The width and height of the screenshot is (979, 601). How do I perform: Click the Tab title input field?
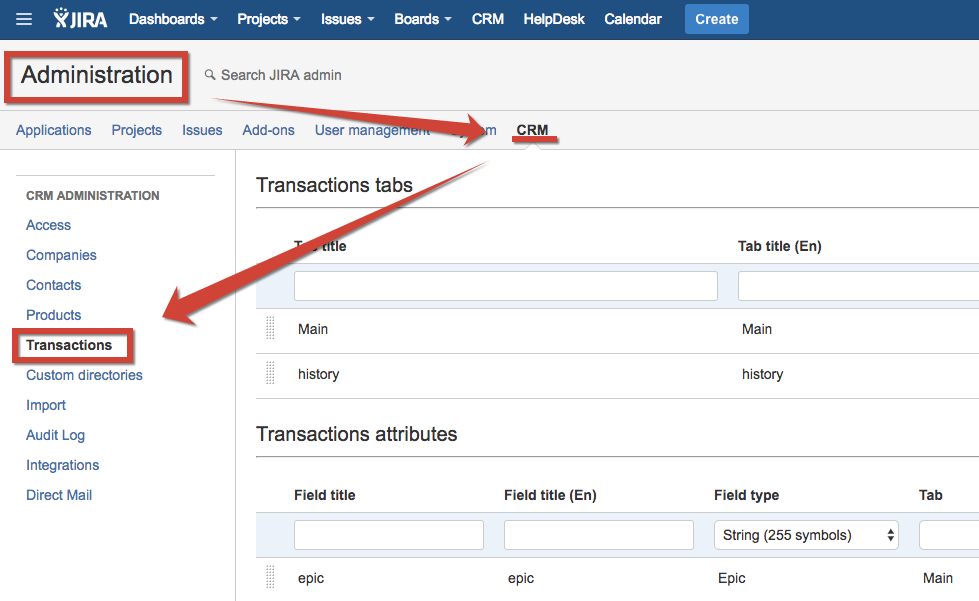[505, 286]
